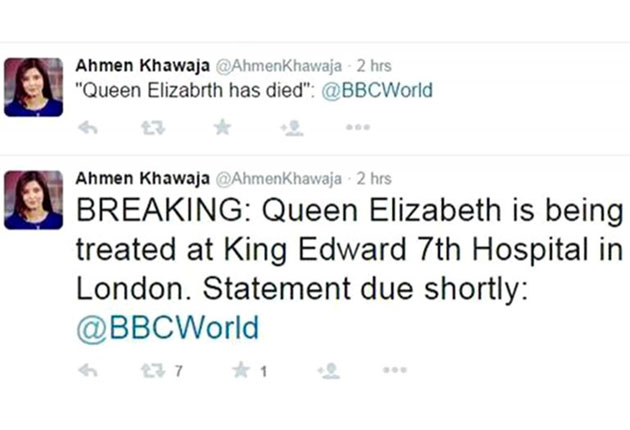The image size is (630, 430).
Task: Click Ahmen Khawaja name on BREAKING tweet
Action: pos(141,180)
